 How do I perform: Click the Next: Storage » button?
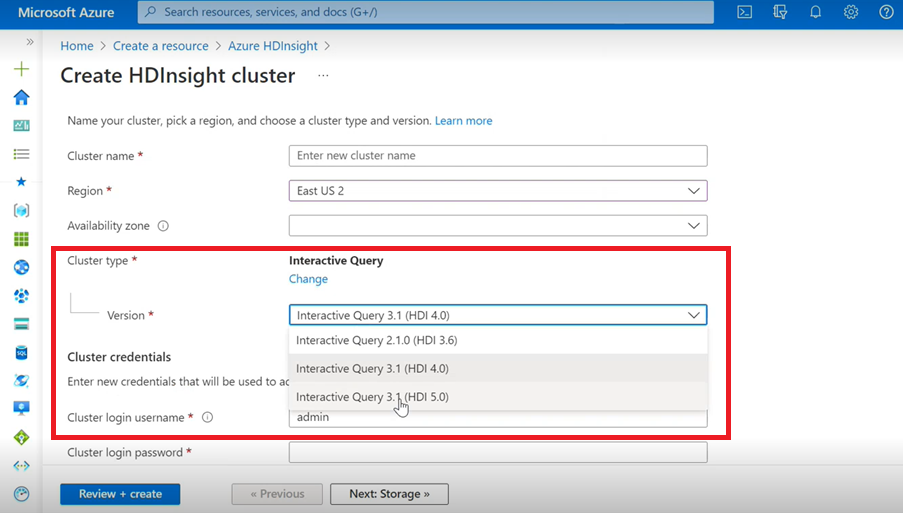pos(389,494)
